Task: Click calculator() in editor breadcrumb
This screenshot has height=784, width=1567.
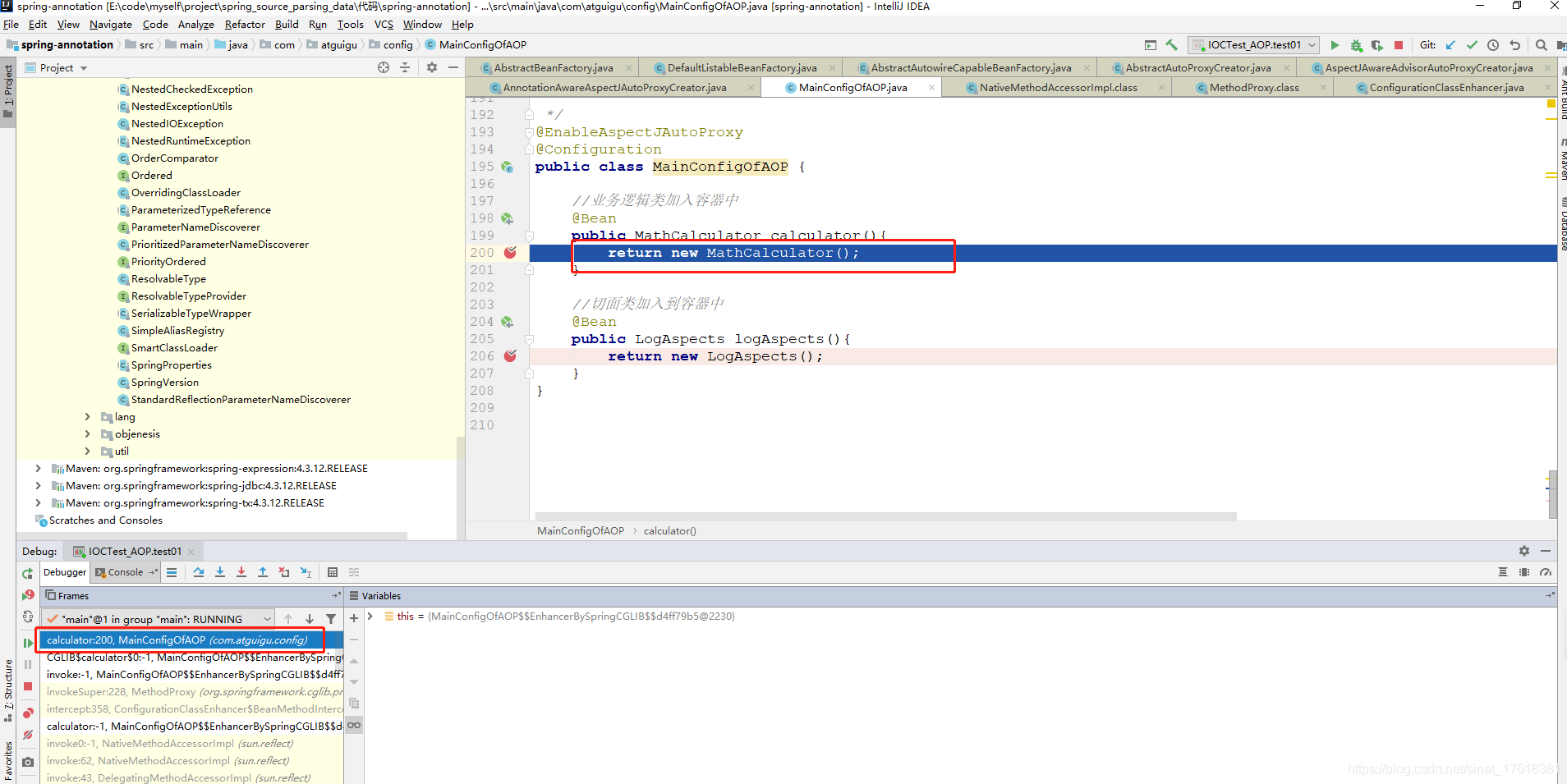Action: [x=670, y=531]
